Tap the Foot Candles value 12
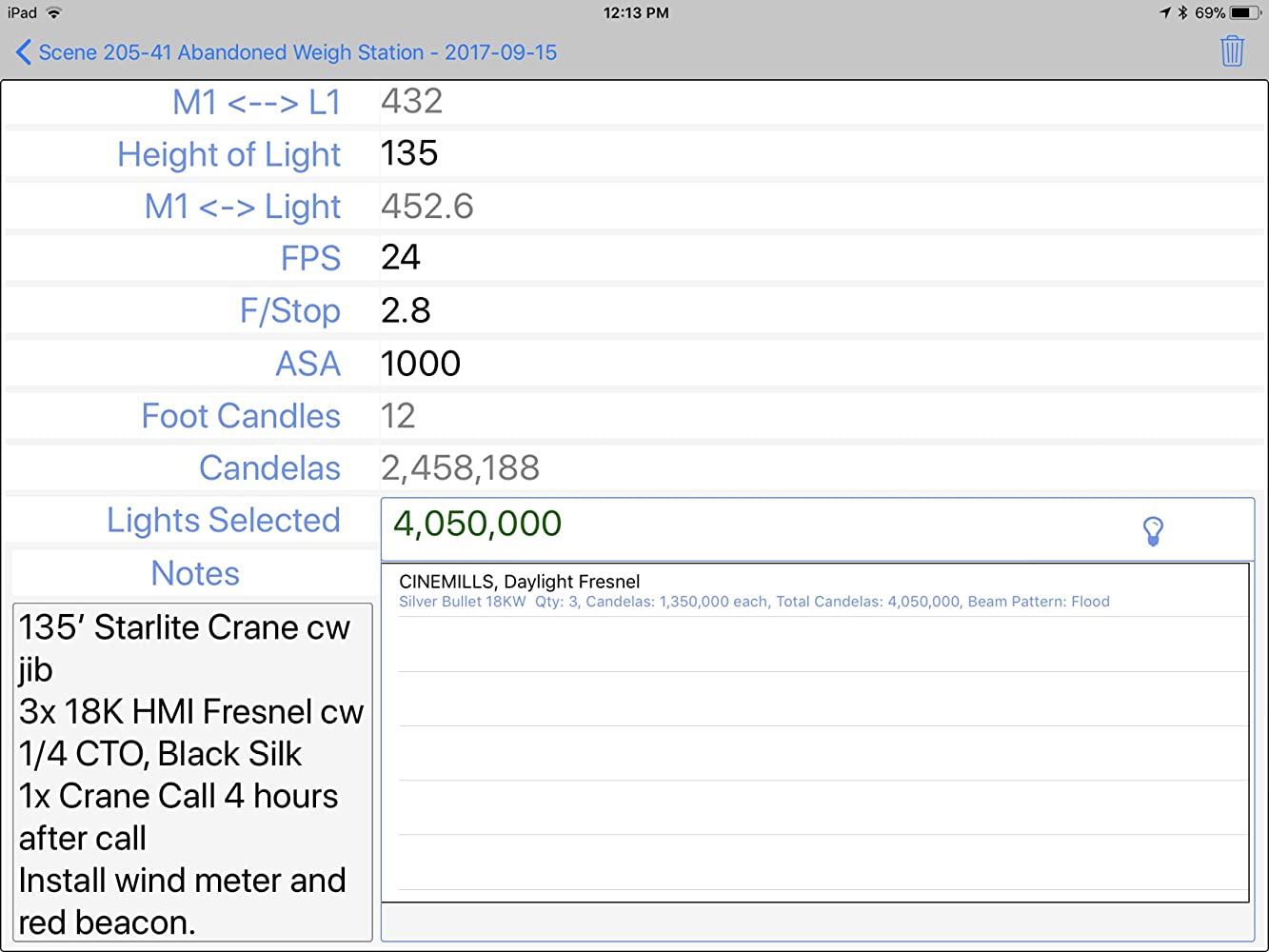 coord(398,416)
